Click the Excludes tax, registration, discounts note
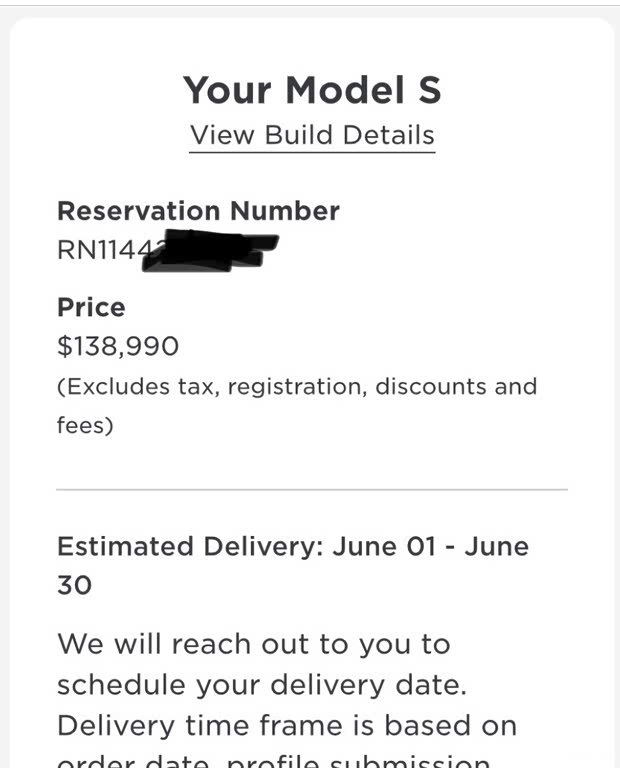Image resolution: width=620 pixels, height=768 pixels. click(297, 387)
